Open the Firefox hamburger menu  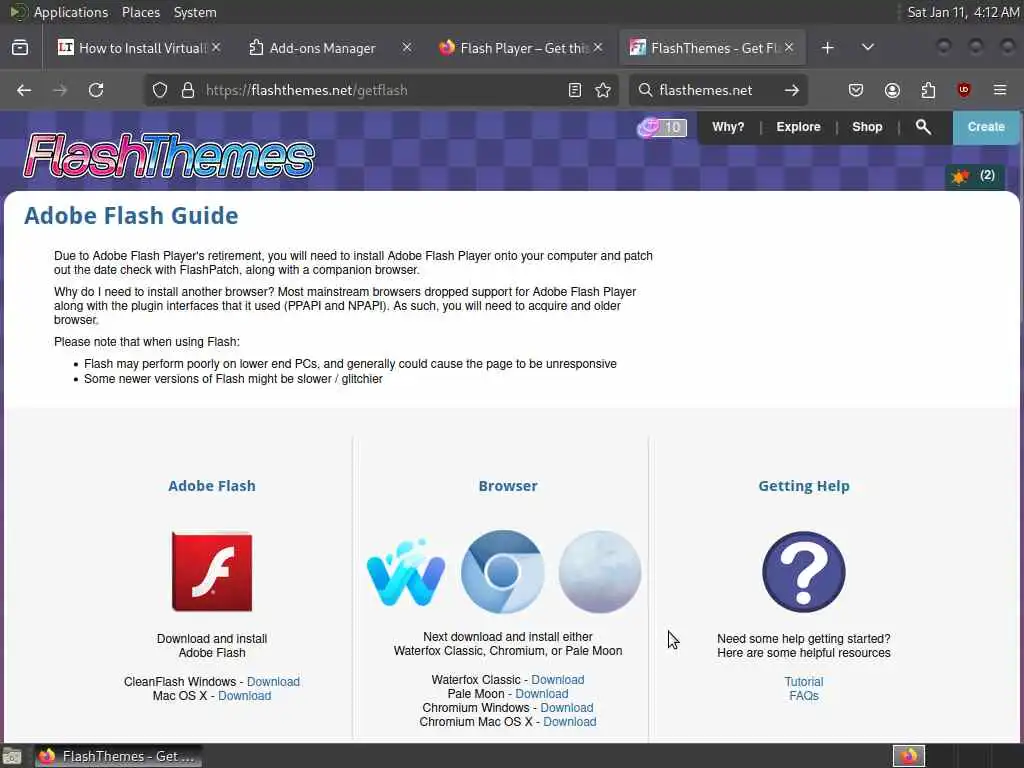point(1000,90)
